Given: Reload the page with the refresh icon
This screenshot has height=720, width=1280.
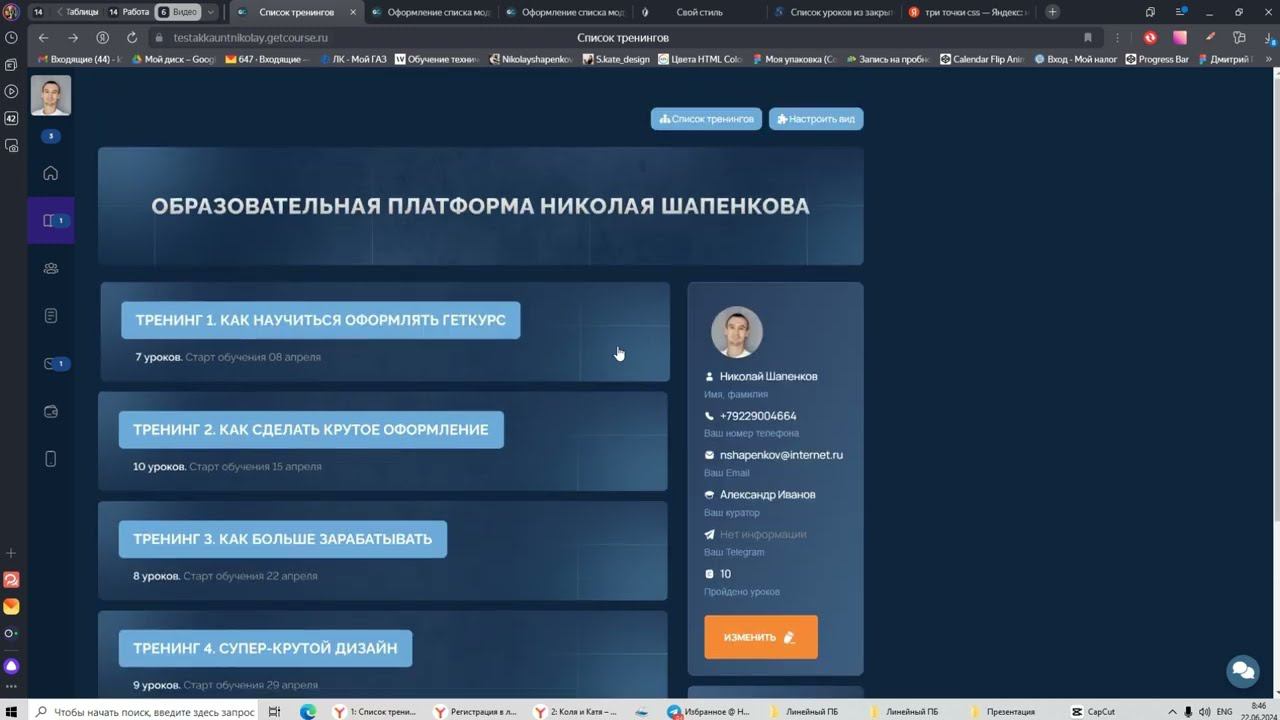Looking at the screenshot, I should [132, 37].
